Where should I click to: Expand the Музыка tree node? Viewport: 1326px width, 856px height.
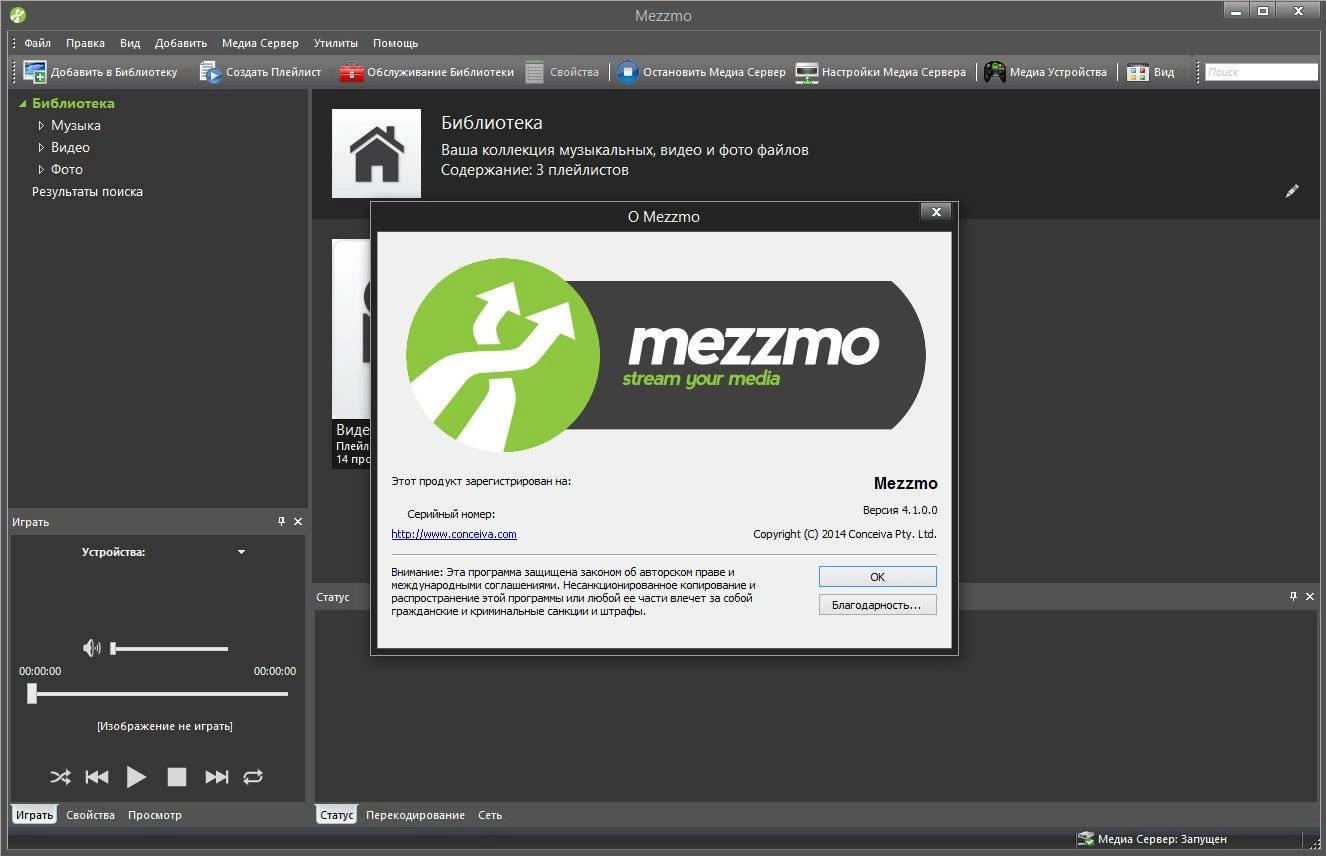[41, 125]
